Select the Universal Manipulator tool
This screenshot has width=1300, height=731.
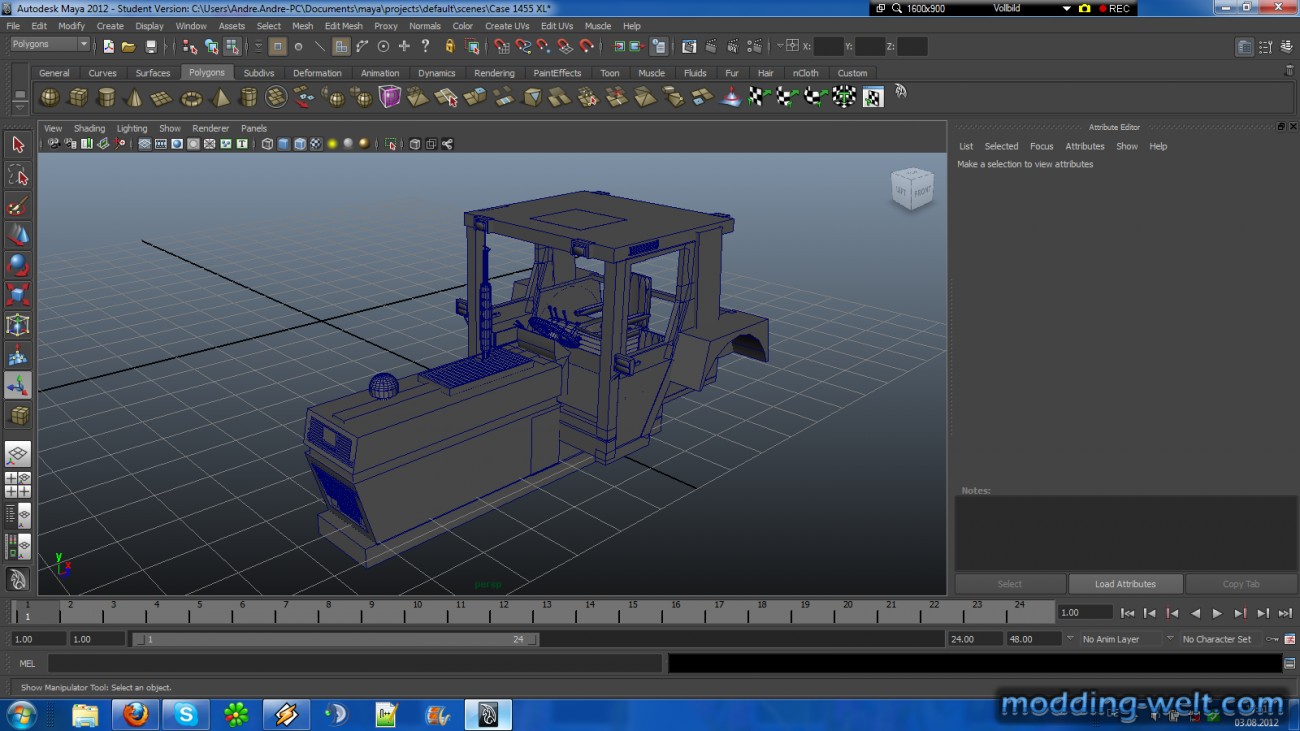pyautogui.click(x=18, y=326)
